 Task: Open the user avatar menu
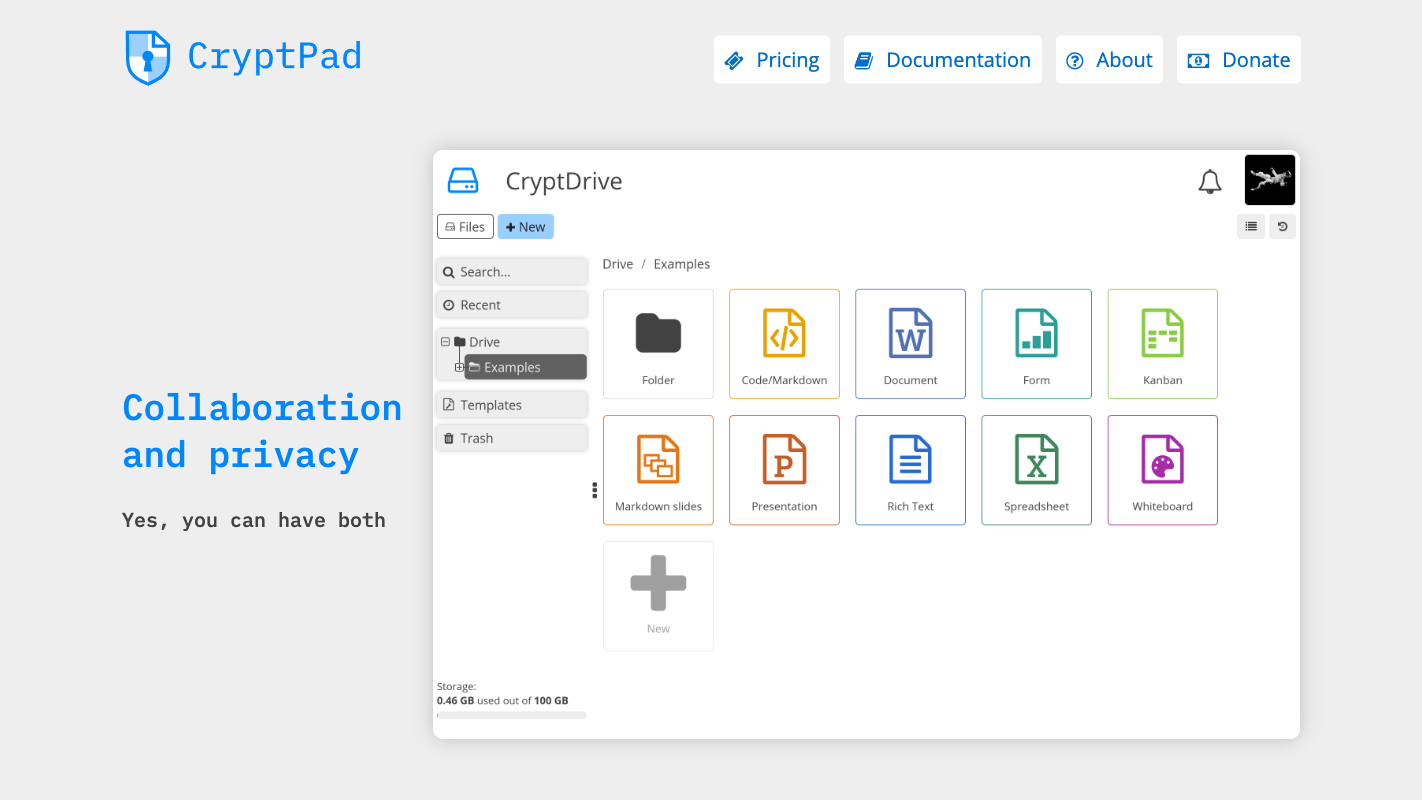tap(1270, 180)
